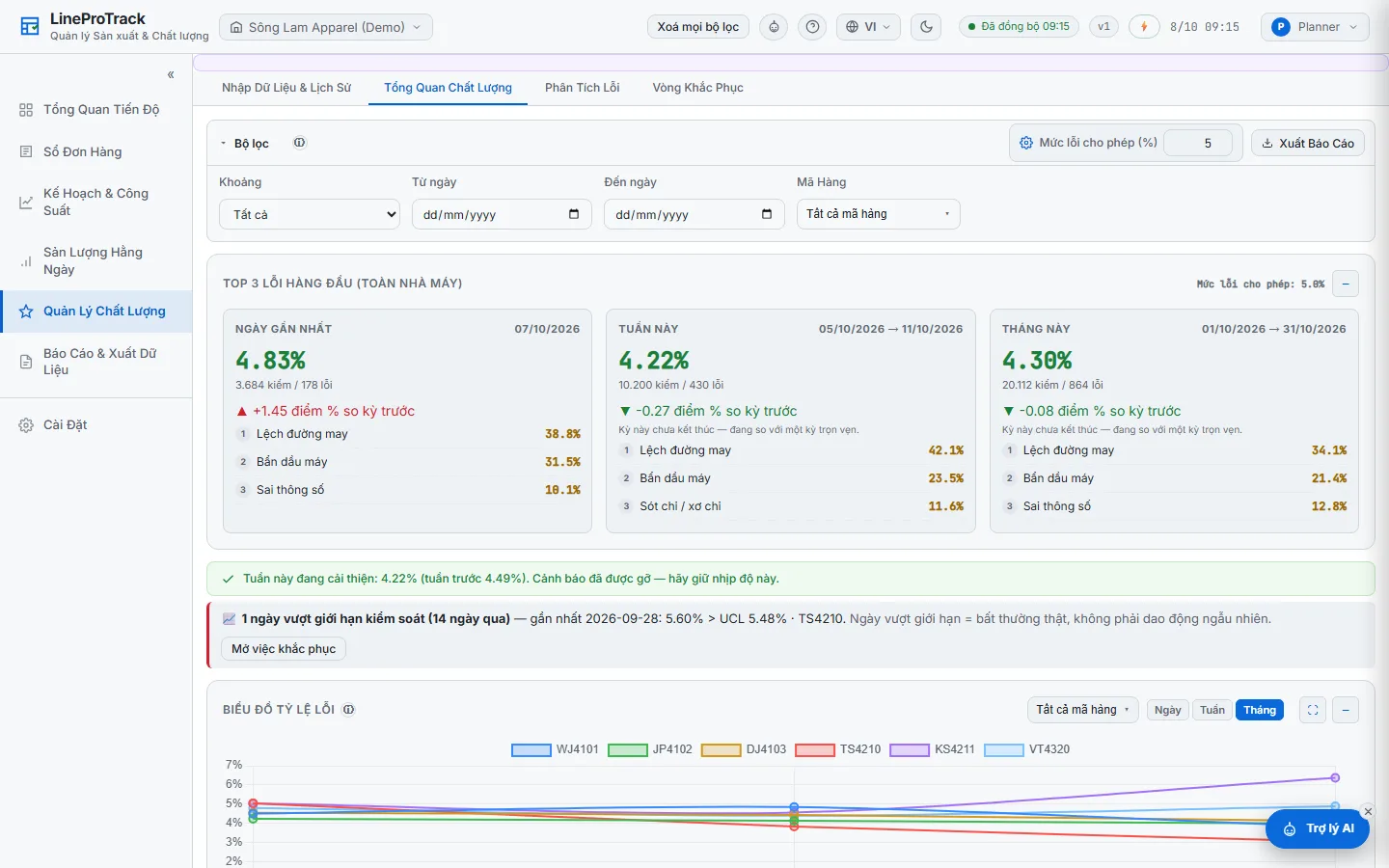Click the info icon beside Bộ lọc
Screen dimensions: 1389x868
299,143
